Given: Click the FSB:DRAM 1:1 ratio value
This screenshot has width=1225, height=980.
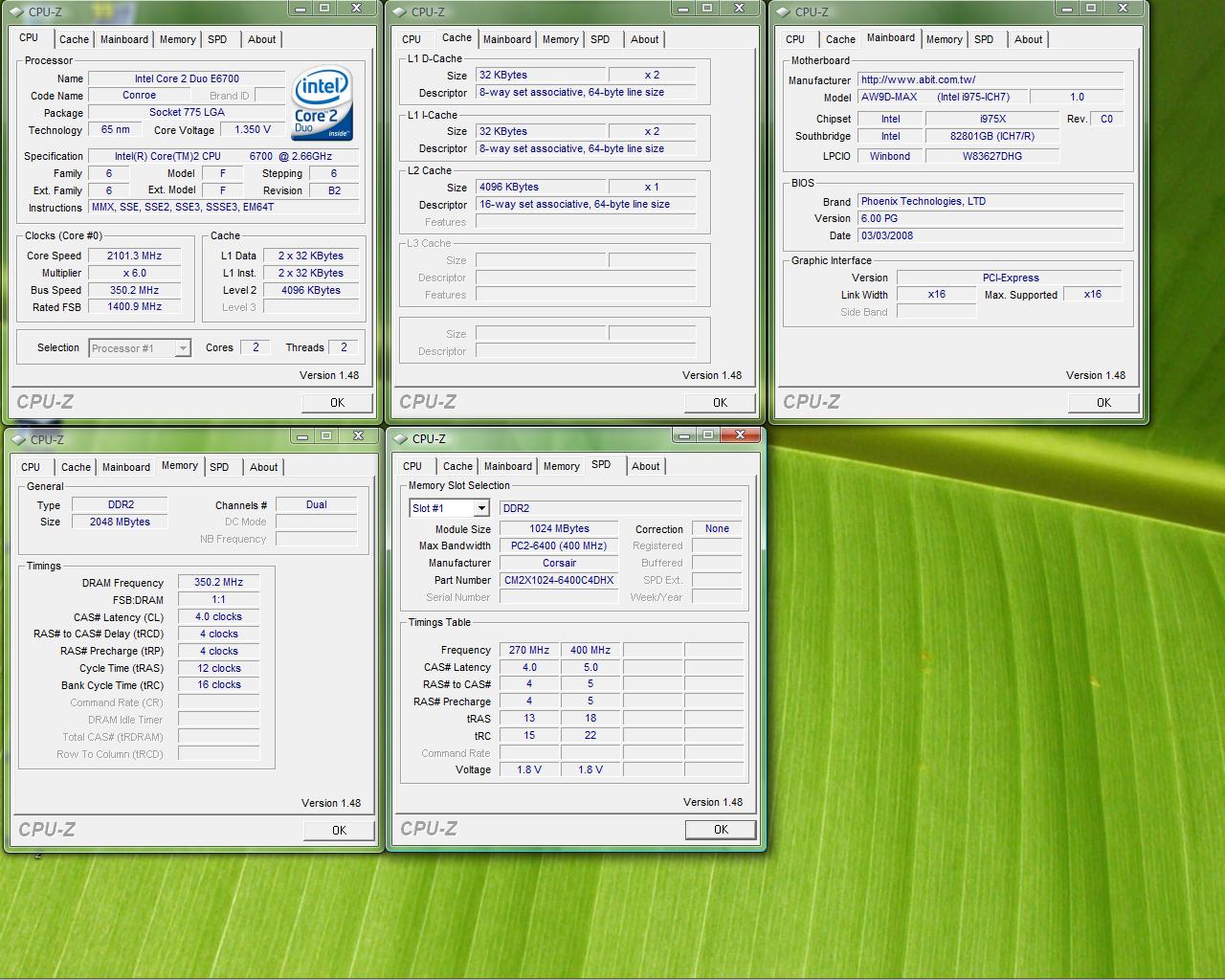Looking at the screenshot, I should [x=218, y=599].
